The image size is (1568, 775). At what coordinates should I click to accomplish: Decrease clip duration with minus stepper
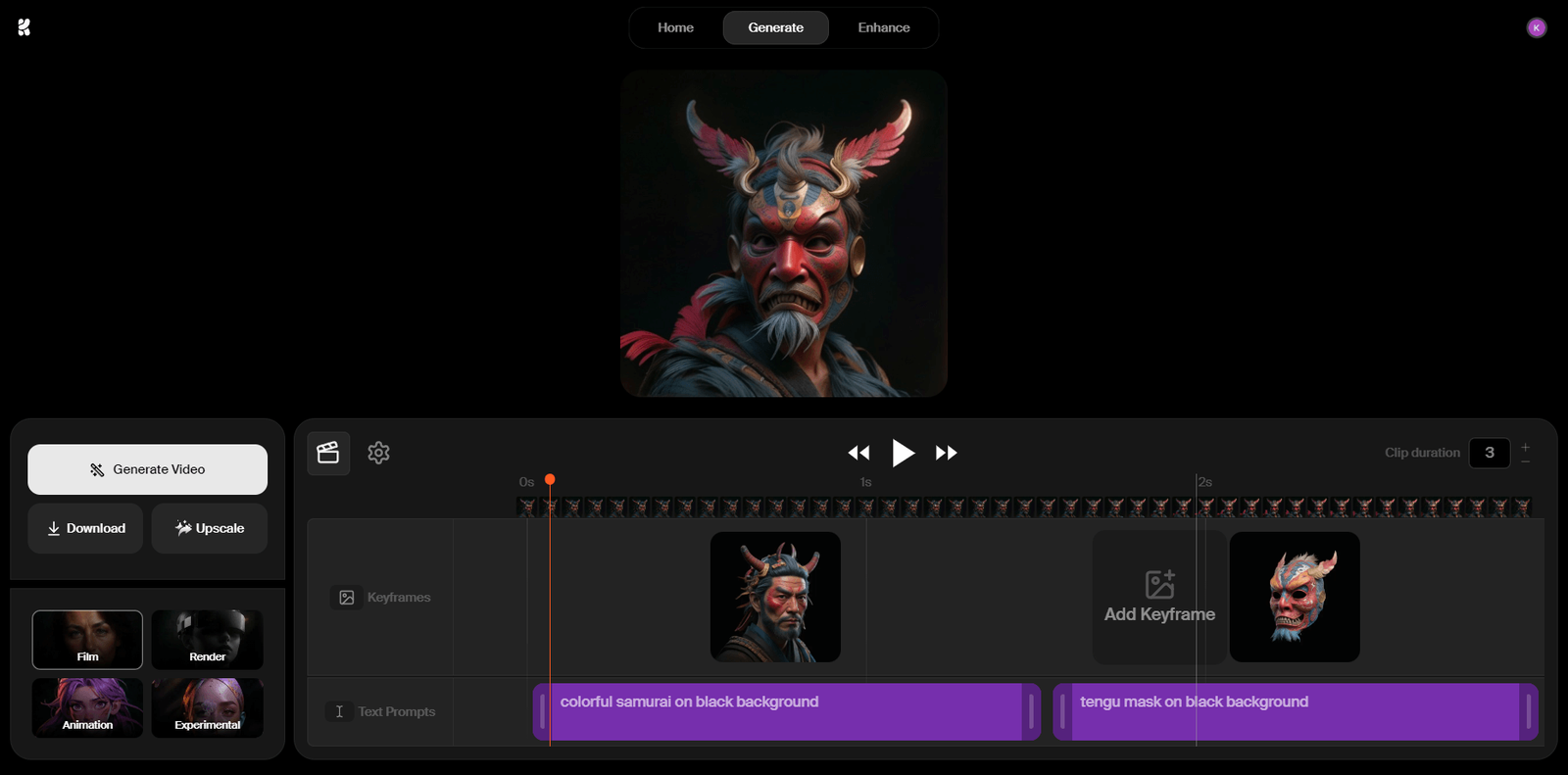1525,461
